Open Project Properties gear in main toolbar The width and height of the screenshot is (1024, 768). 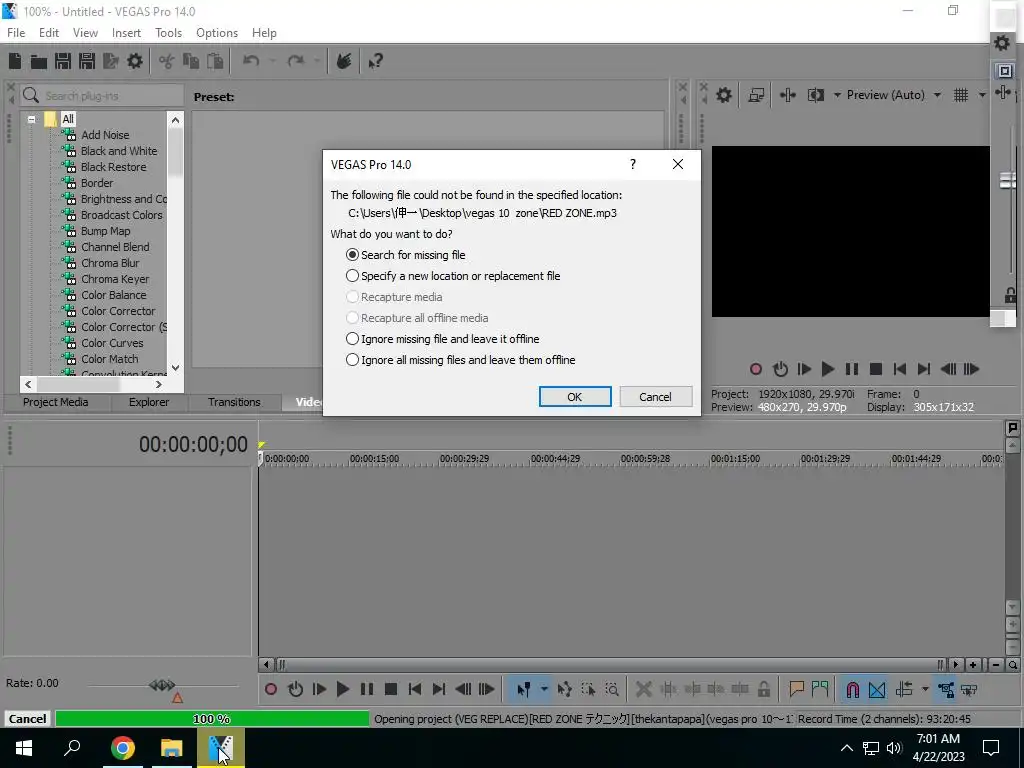pos(135,61)
